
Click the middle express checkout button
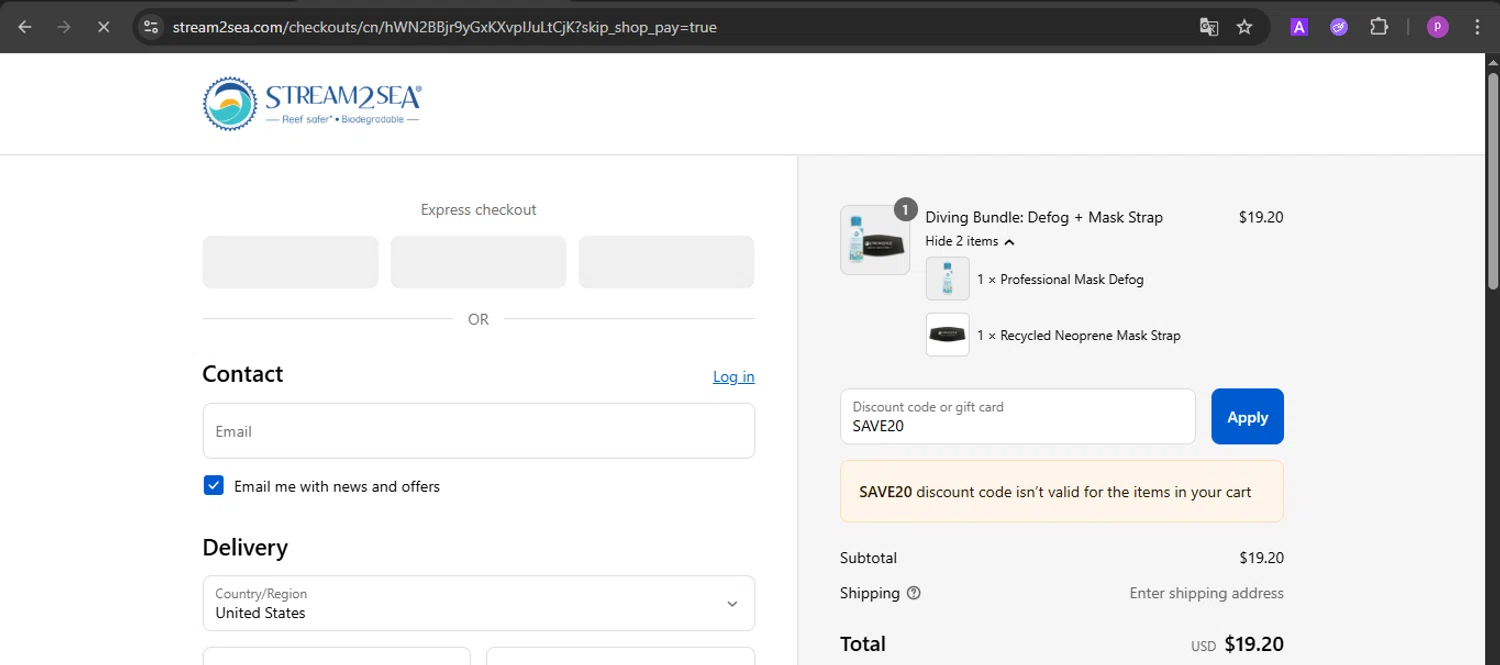point(478,262)
